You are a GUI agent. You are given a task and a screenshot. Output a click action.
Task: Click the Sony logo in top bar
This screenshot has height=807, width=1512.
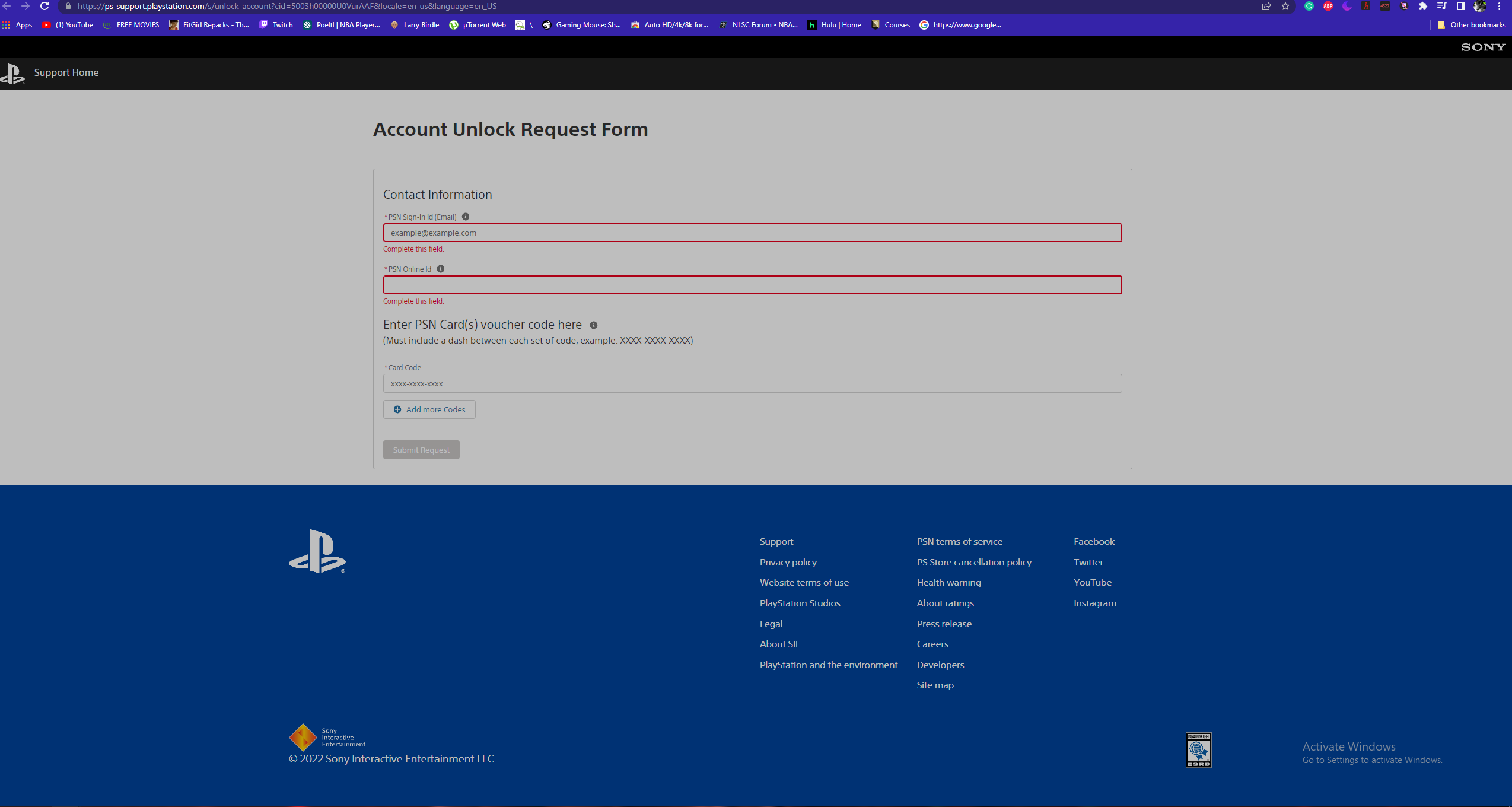(x=1483, y=47)
